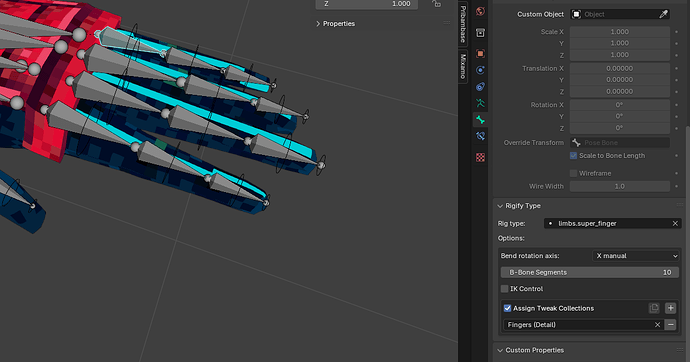Collapse the Rigify Type panel

tap(500, 206)
